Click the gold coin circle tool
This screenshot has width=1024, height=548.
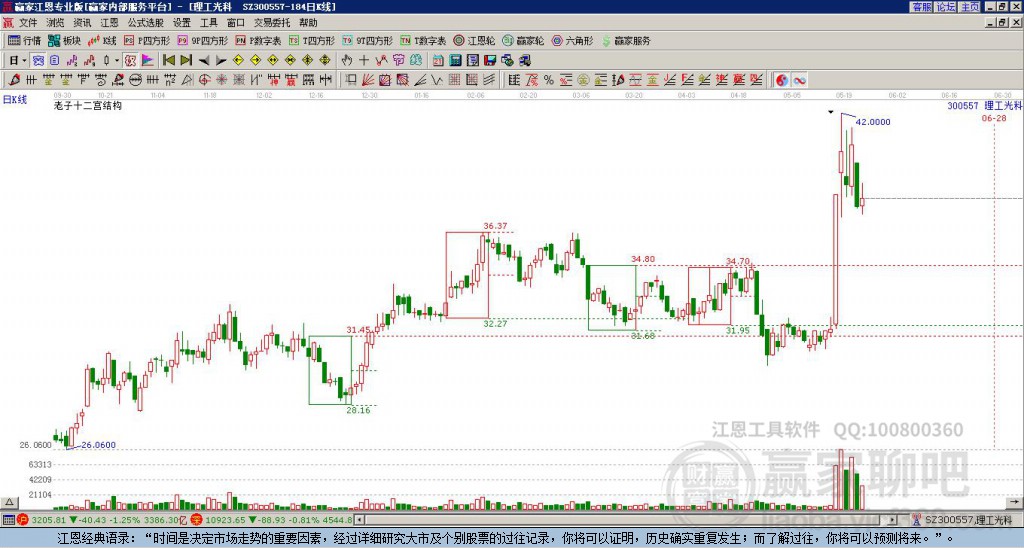(583, 80)
